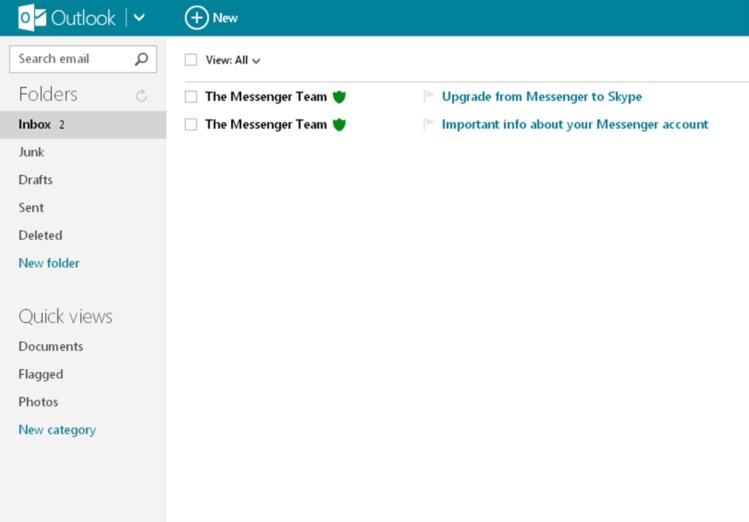Create a New folder link
Image resolution: width=749 pixels, height=522 pixels.
49,263
